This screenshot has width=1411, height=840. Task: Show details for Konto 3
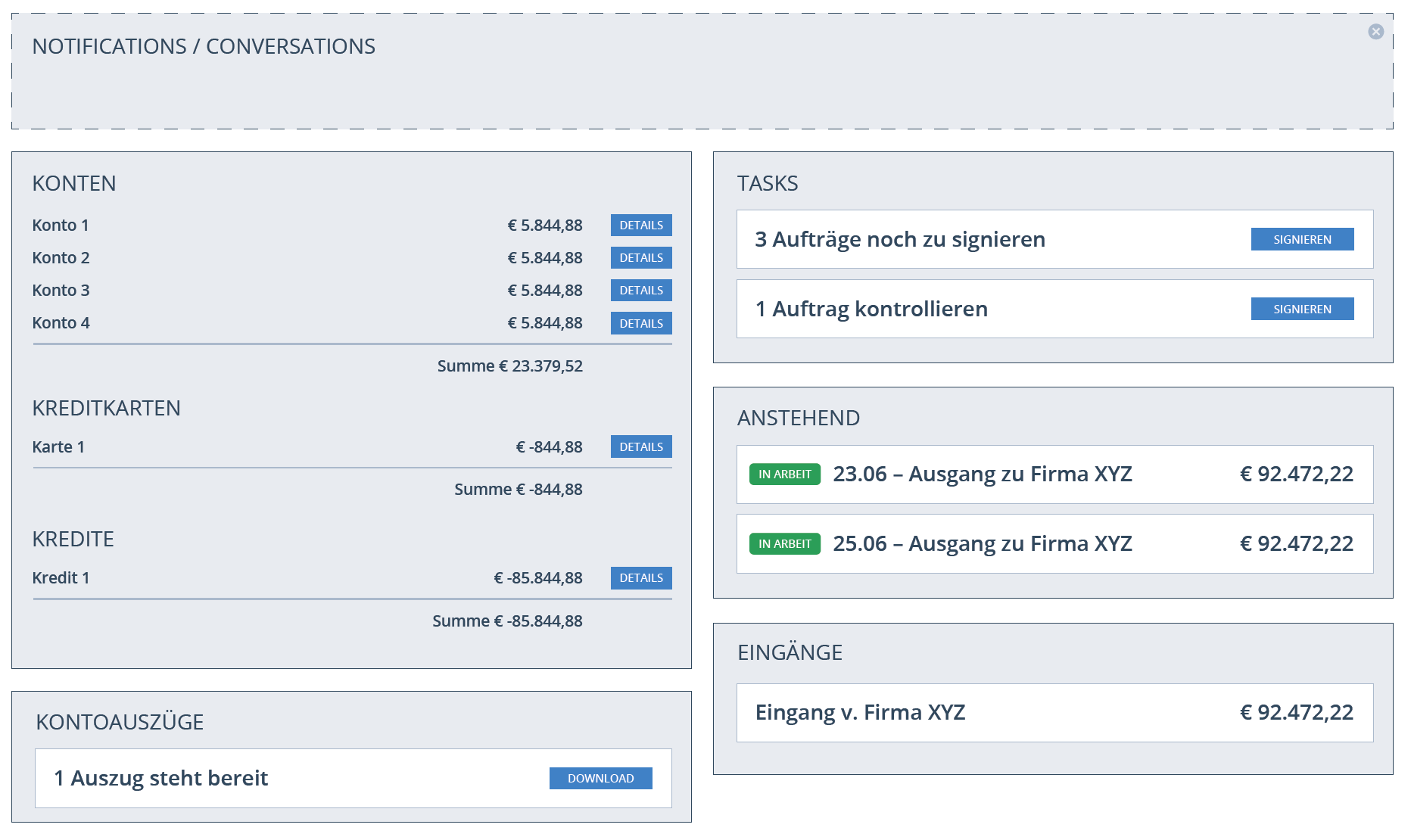click(640, 291)
